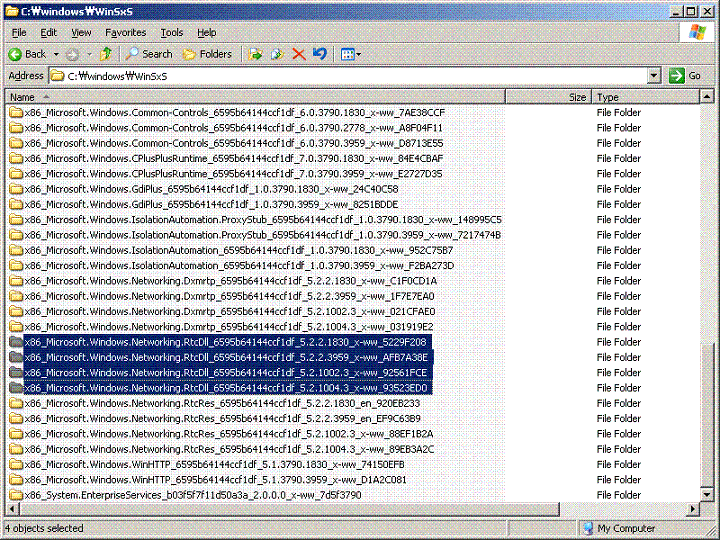Select folder icon of RtcDll 5.2.2.1830
This screenshot has height=540, width=720.
point(16,342)
